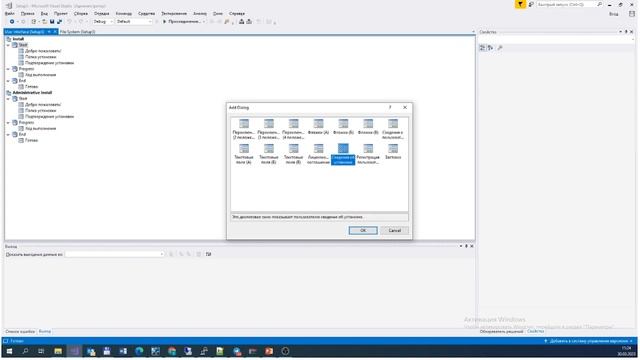Viewport: 640px width, 360px height.
Task: Click the Categorized view icon in Properties panel
Action: (482, 48)
